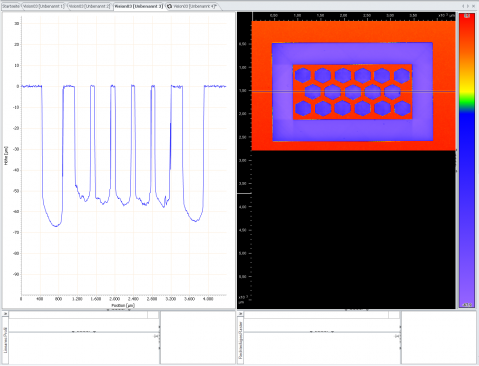Click the top label of the color scale bar
479x366 pixels.
click(x=467, y=16)
